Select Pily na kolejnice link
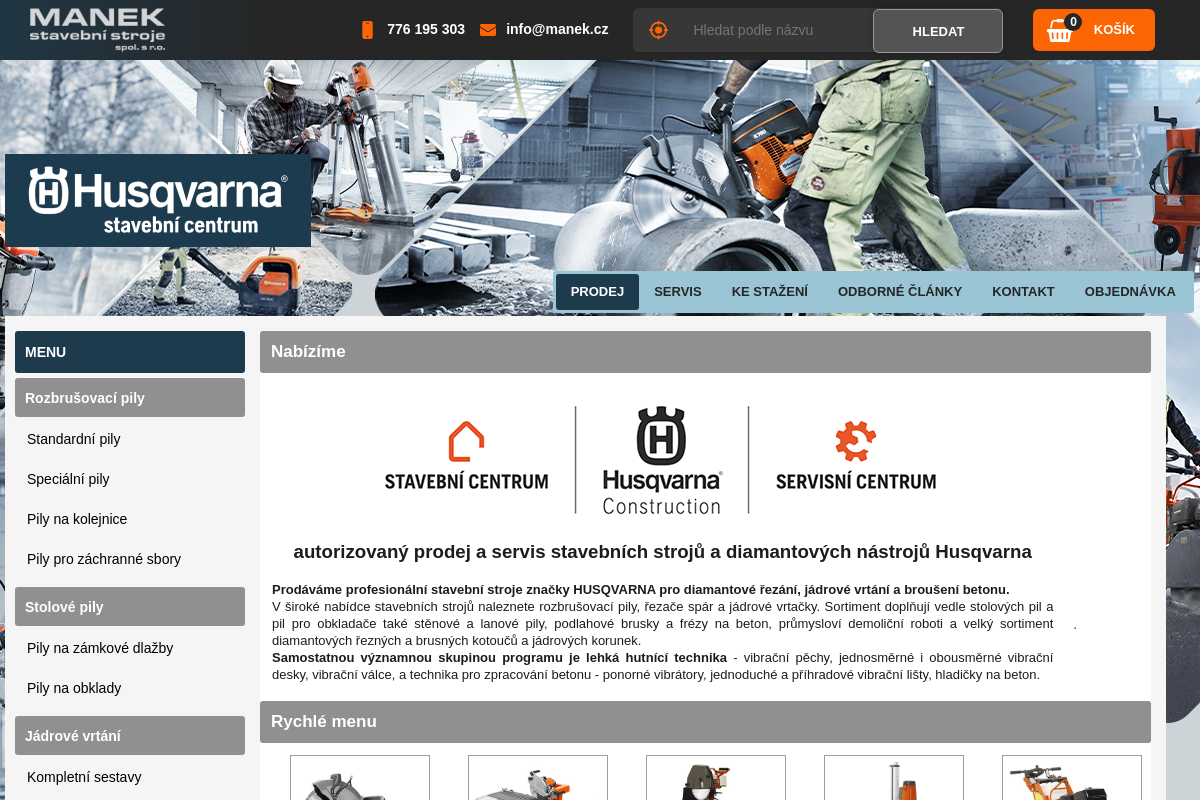Screen dimensions: 1200x800 point(77,519)
